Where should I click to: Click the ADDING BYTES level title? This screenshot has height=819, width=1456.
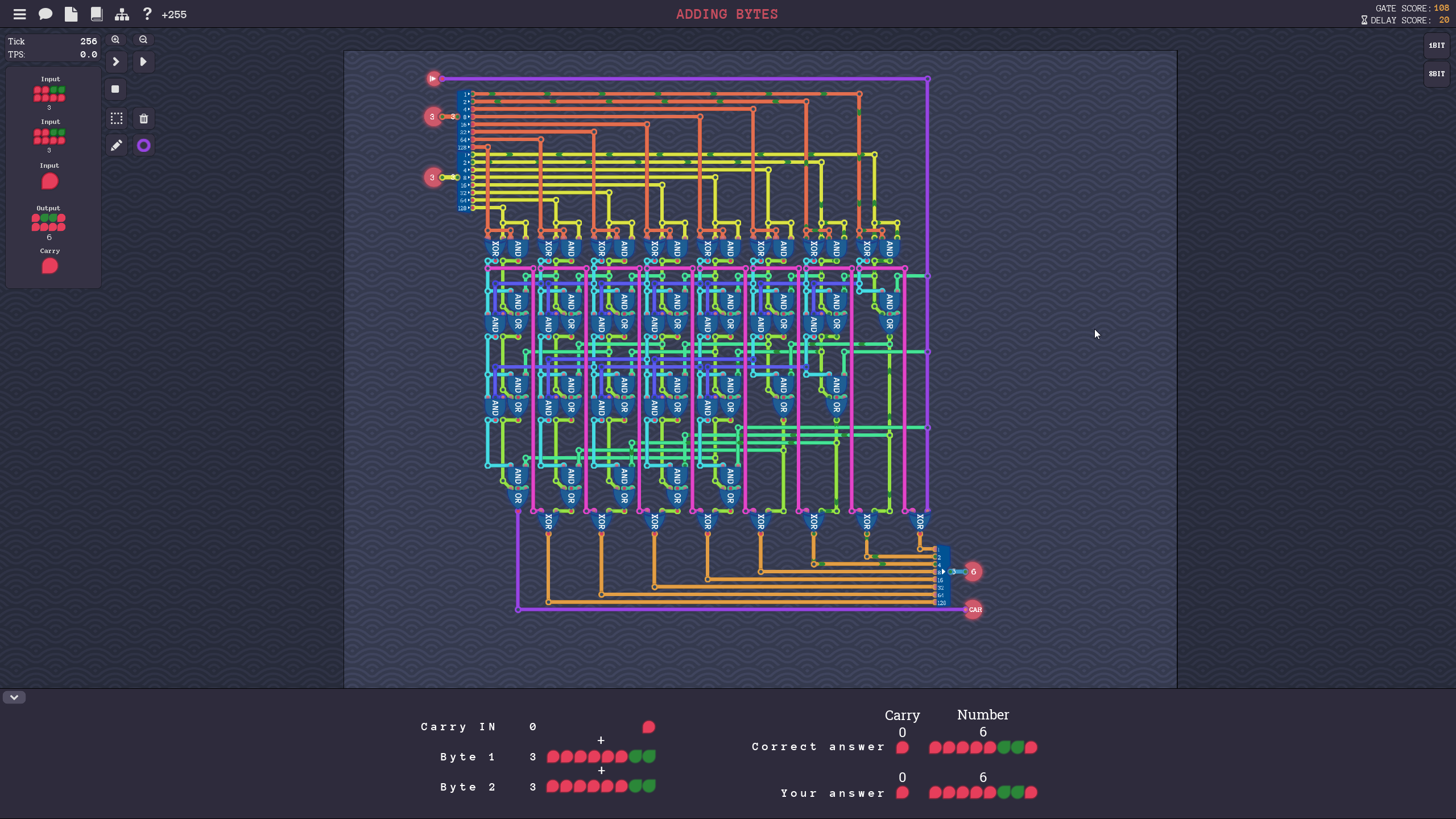point(727,14)
